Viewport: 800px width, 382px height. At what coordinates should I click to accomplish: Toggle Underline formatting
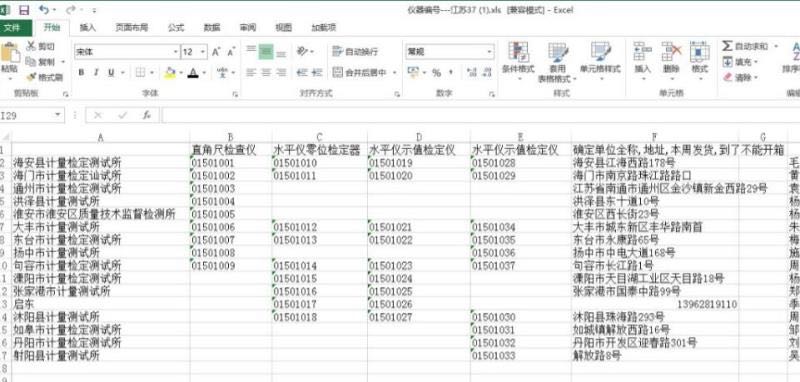[110, 73]
